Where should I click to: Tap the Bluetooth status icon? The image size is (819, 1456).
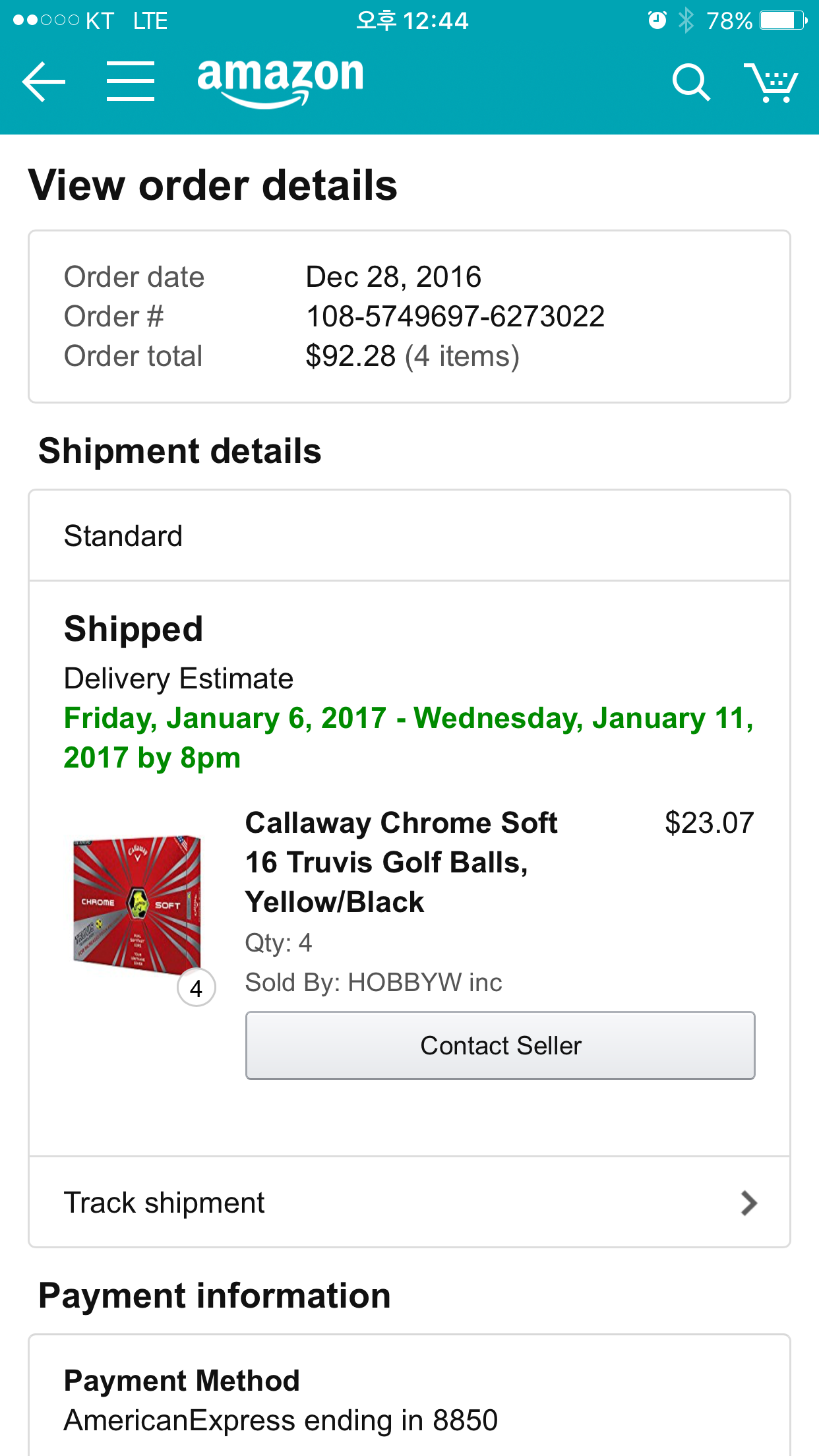[x=686, y=20]
